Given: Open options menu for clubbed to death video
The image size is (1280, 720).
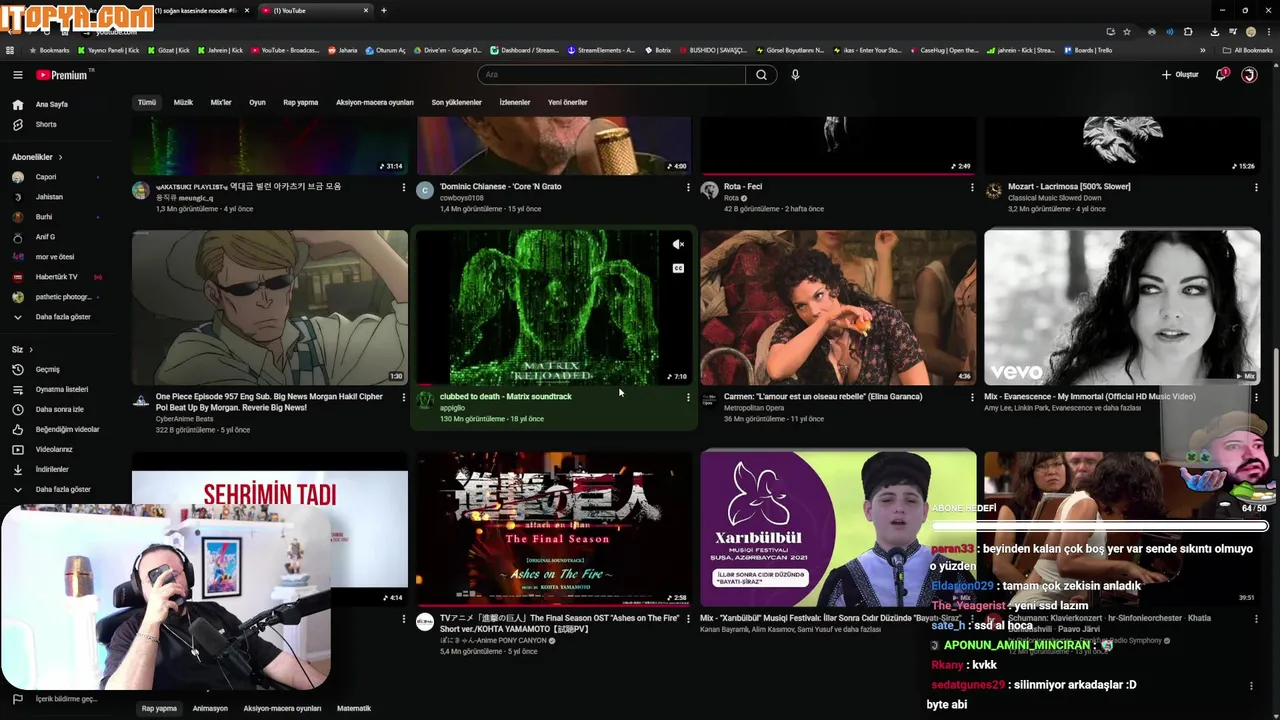Looking at the screenshot, I should coord(688,397).
